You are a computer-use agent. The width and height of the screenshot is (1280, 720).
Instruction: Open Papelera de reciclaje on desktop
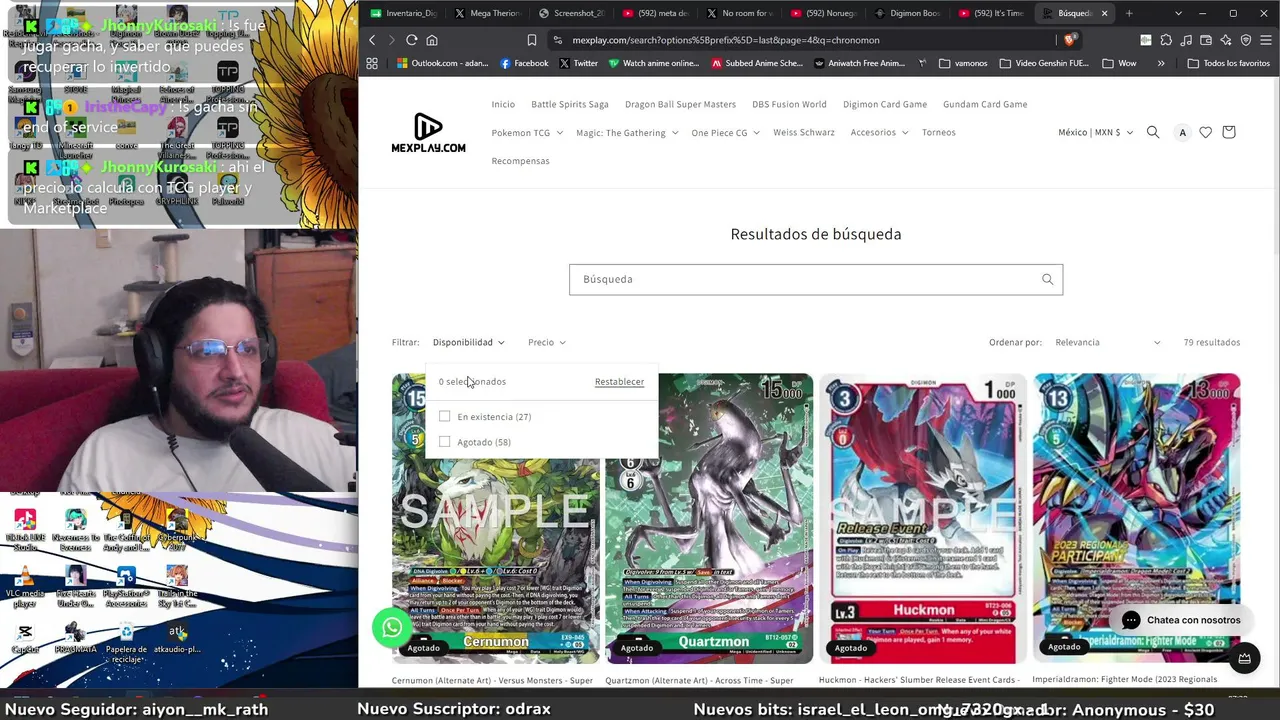tap(126, 641)
